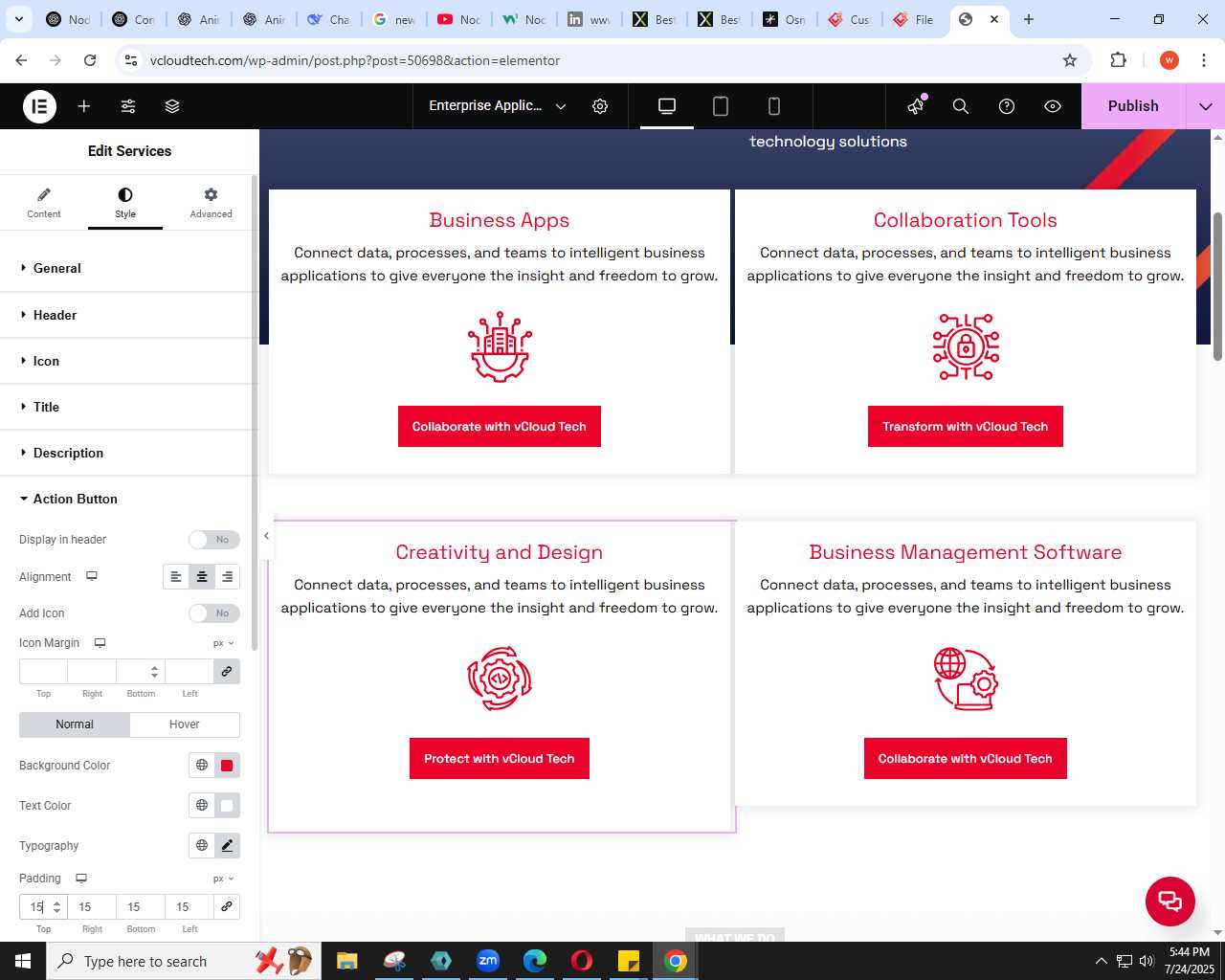Switch to the Style tab

pyautogui.click(x=125, y=202)
